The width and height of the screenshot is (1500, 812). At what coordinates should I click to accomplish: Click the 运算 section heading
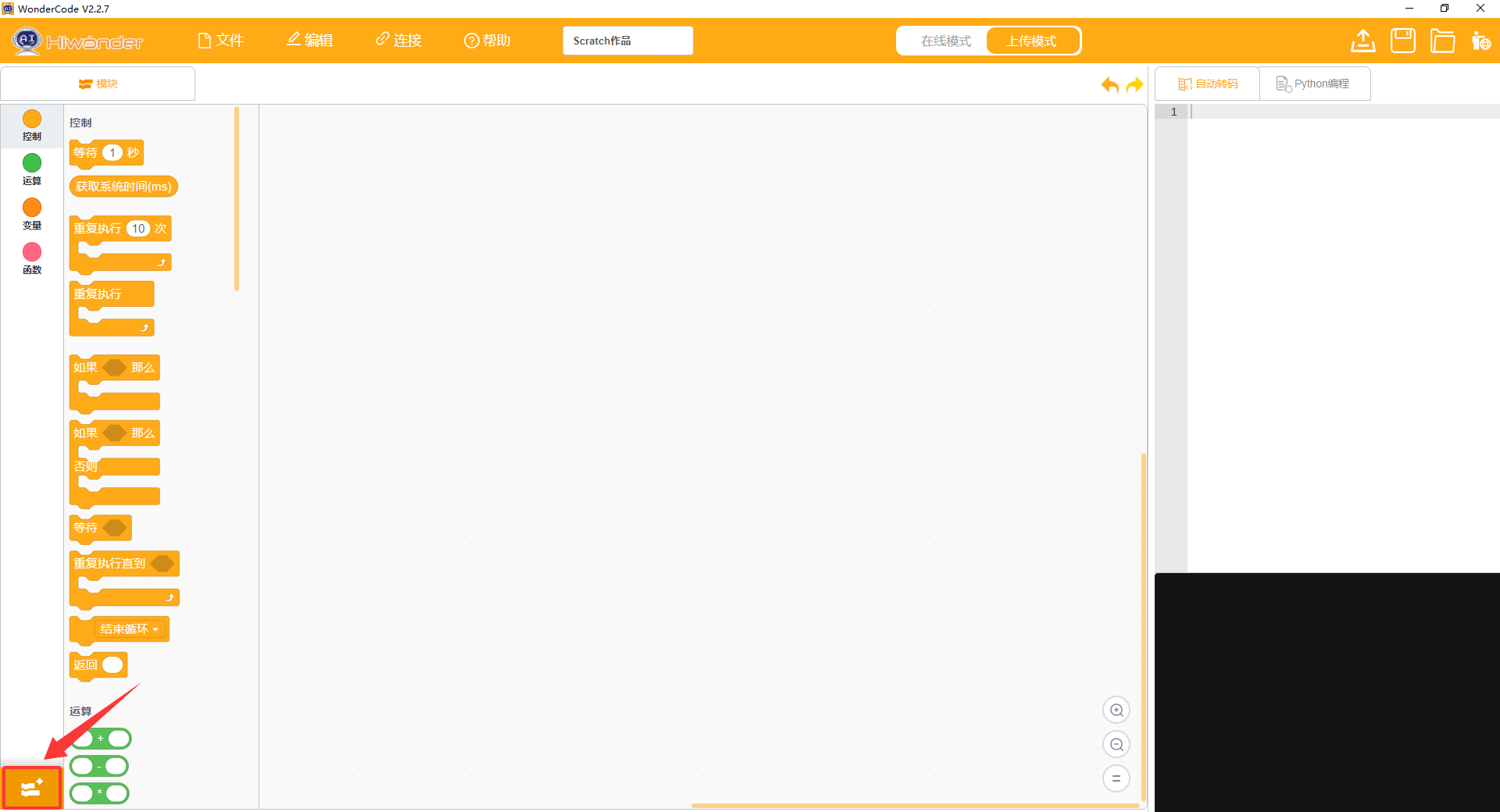(80, 711)
